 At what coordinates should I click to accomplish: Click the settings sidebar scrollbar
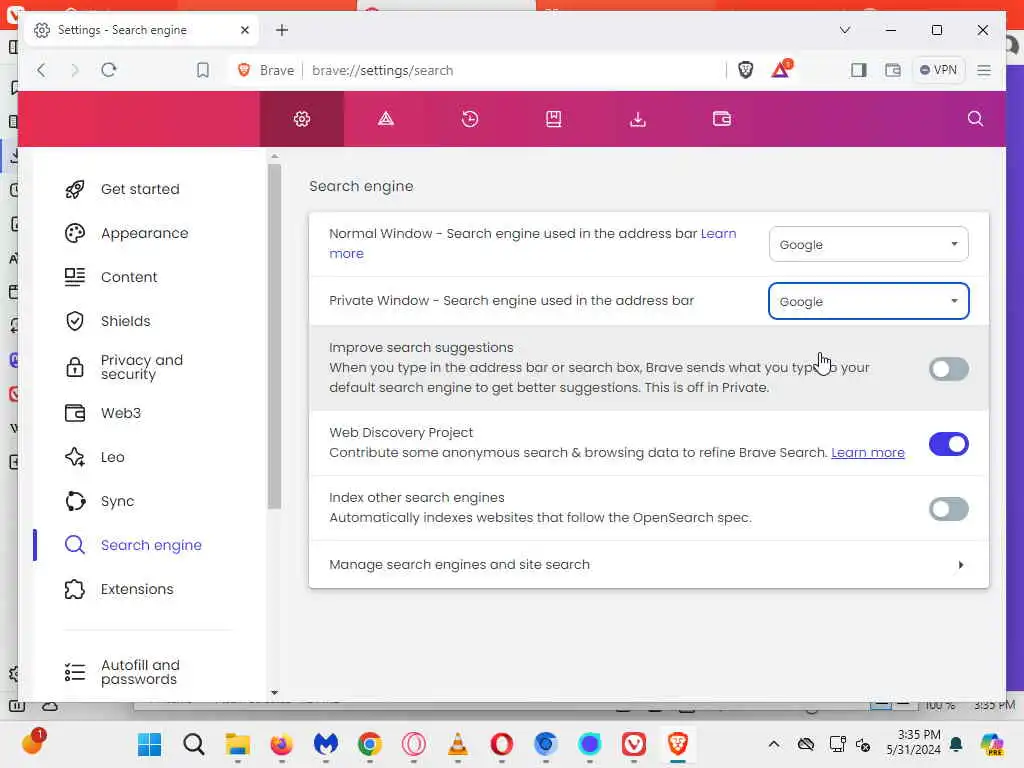pos(274,336)
